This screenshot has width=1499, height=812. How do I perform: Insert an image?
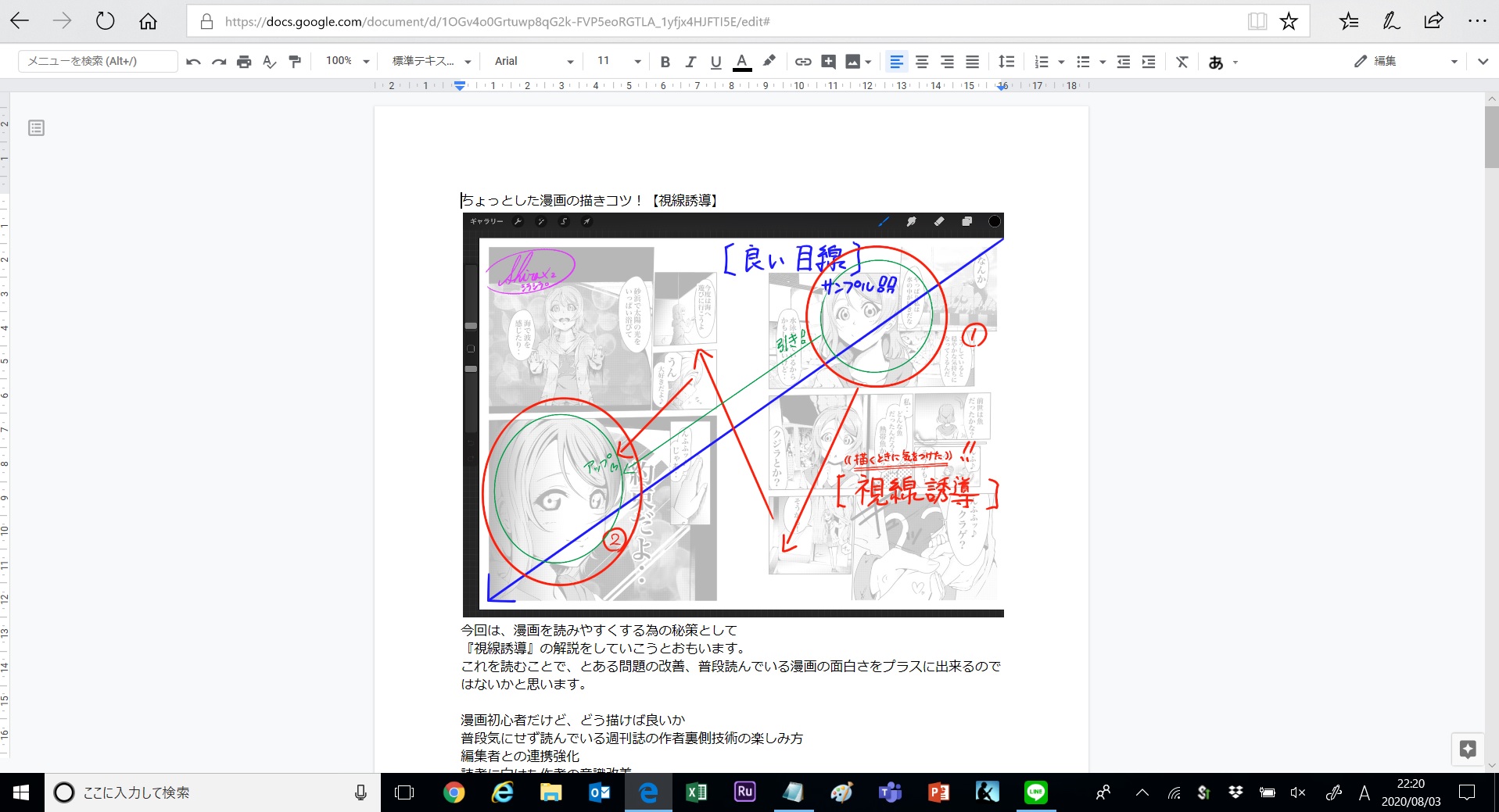pyautogui.click(x=852, y=62)
